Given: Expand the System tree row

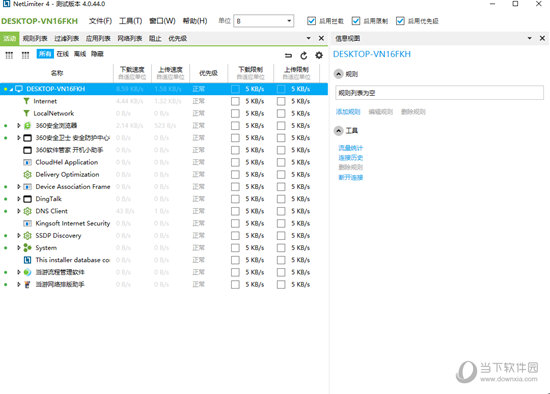Looking at the screenshot, I should (x=19, y=248).
